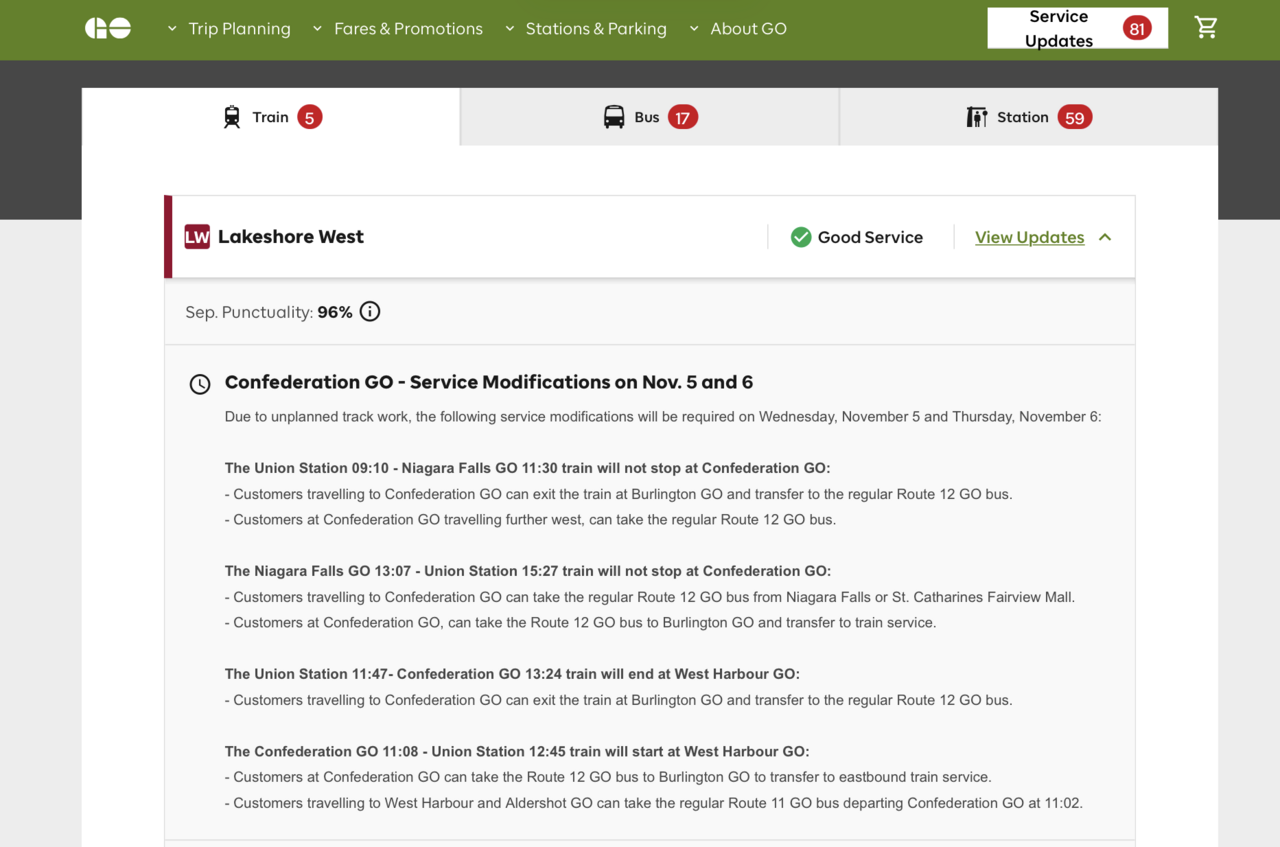Open the About GO dropdown
The image size is (1280, 847).
coord(738,29)
